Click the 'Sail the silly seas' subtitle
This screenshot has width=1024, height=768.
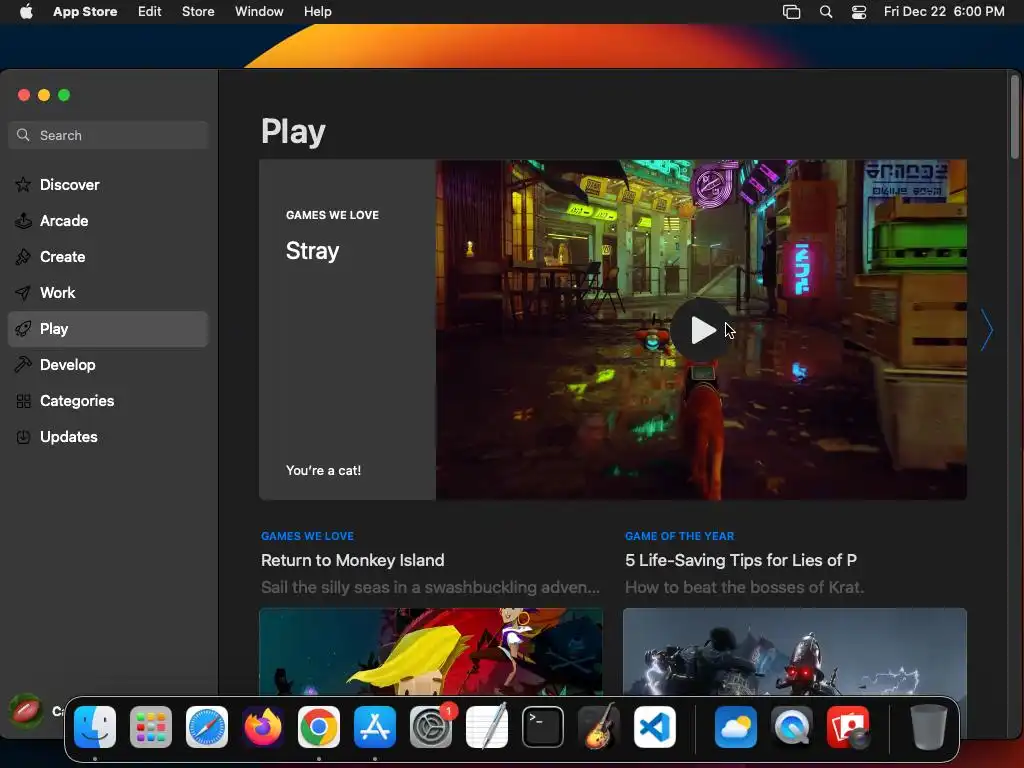click(x=430, y=587)
